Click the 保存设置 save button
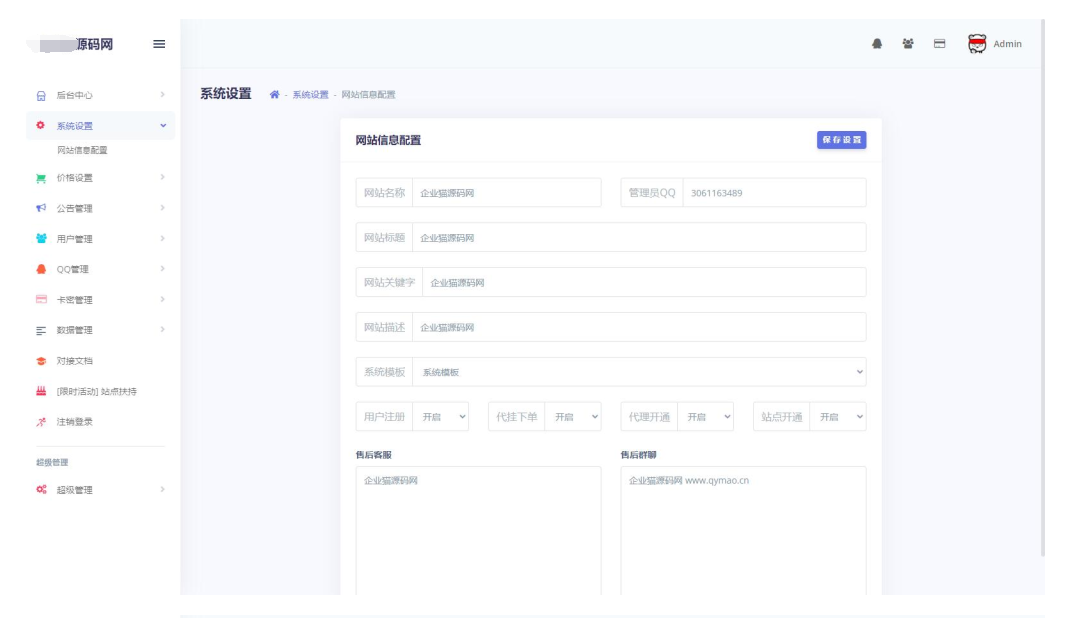Viewport: 1067px width, 618px height. (841, 140)
